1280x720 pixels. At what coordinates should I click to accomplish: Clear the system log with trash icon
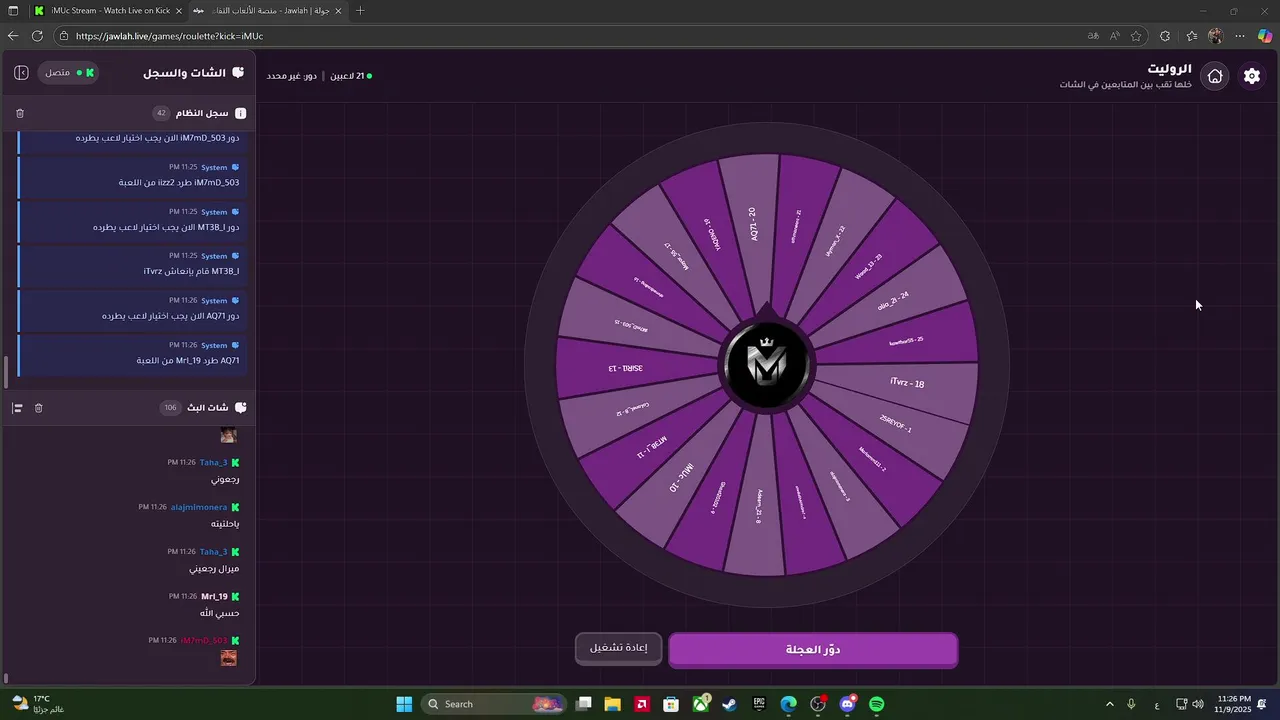20,113
